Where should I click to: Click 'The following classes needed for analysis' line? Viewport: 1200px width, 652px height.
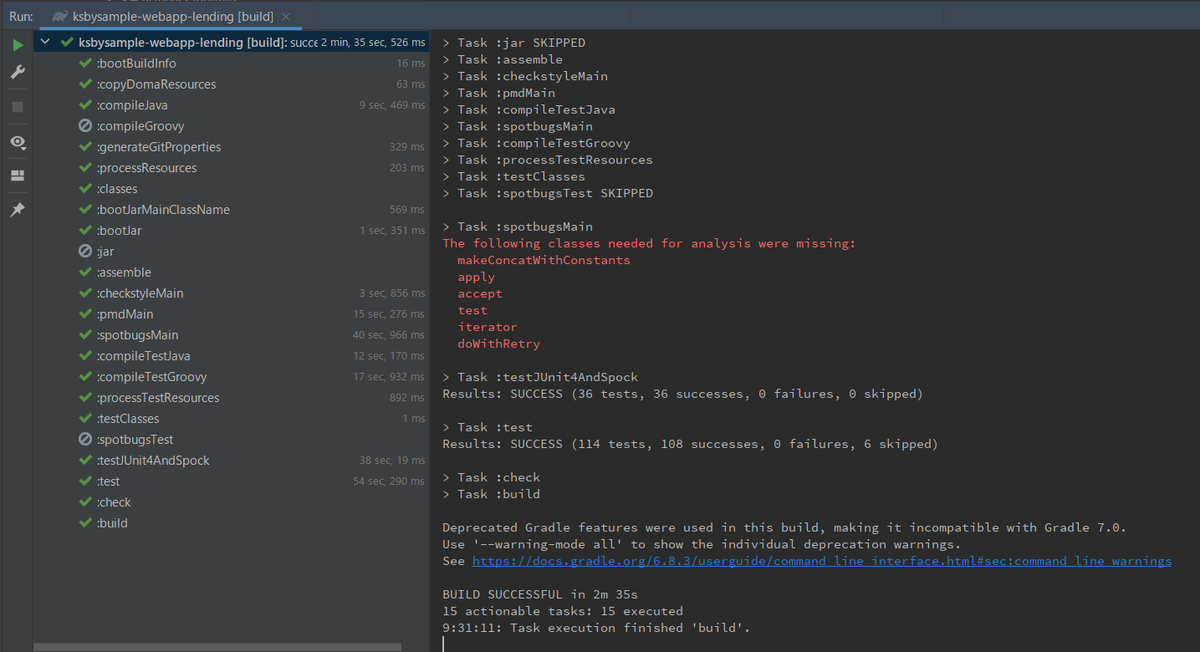click(649, 244)
